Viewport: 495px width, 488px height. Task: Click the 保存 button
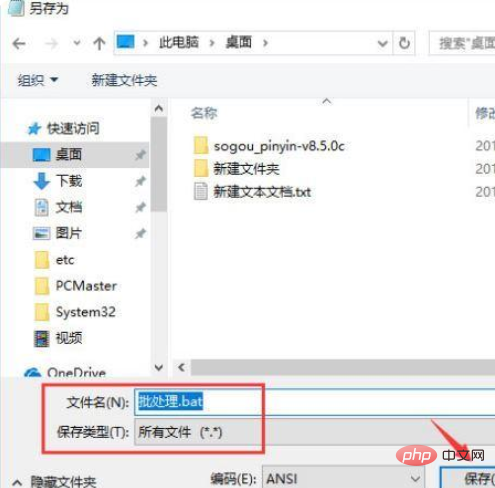(x=468, y=477)
